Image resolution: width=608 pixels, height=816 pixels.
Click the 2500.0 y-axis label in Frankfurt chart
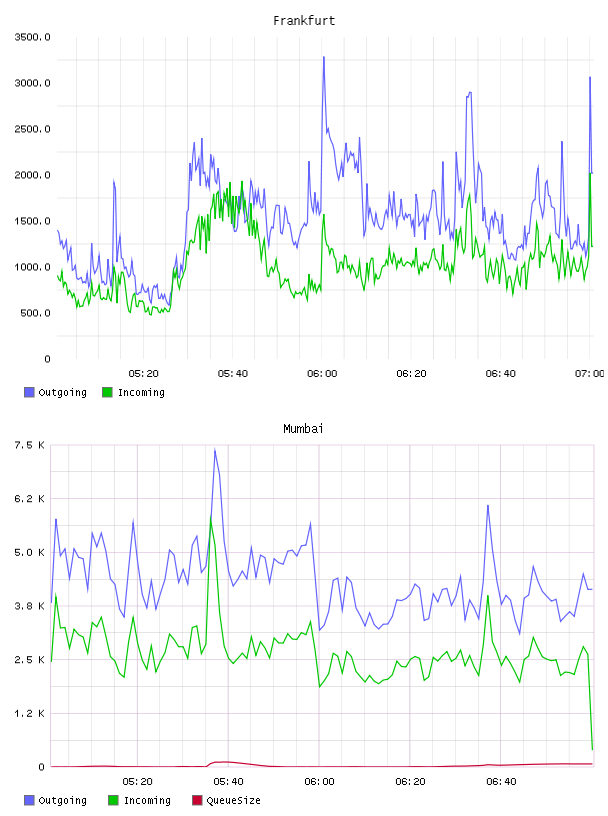click(x=33, y=129)
